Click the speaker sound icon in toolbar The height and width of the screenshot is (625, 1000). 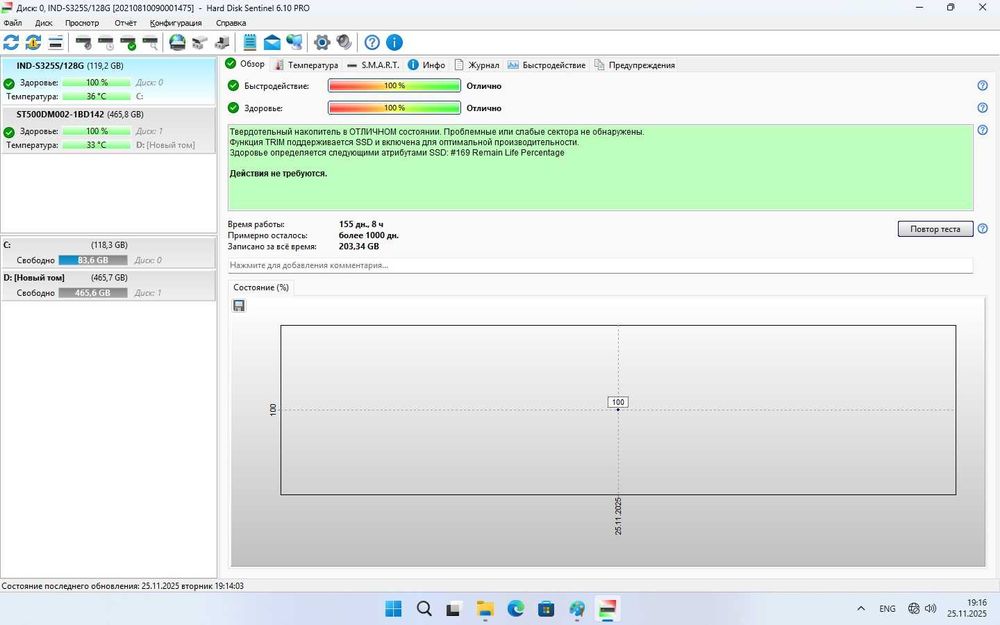[344, 43]
